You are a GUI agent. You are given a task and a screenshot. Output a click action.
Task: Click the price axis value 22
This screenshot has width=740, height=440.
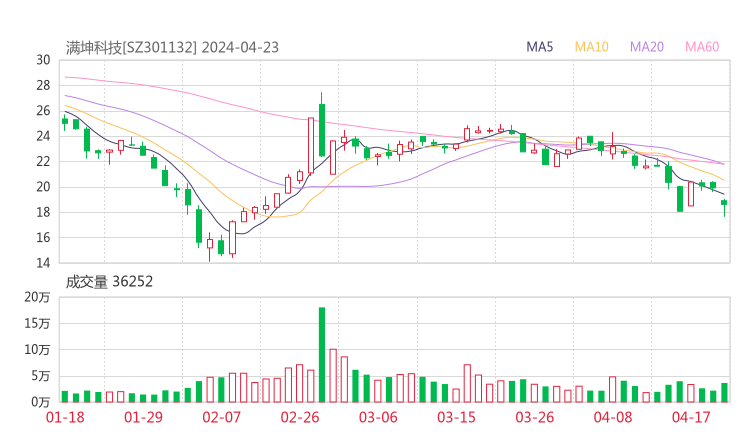tap(43, 161)
